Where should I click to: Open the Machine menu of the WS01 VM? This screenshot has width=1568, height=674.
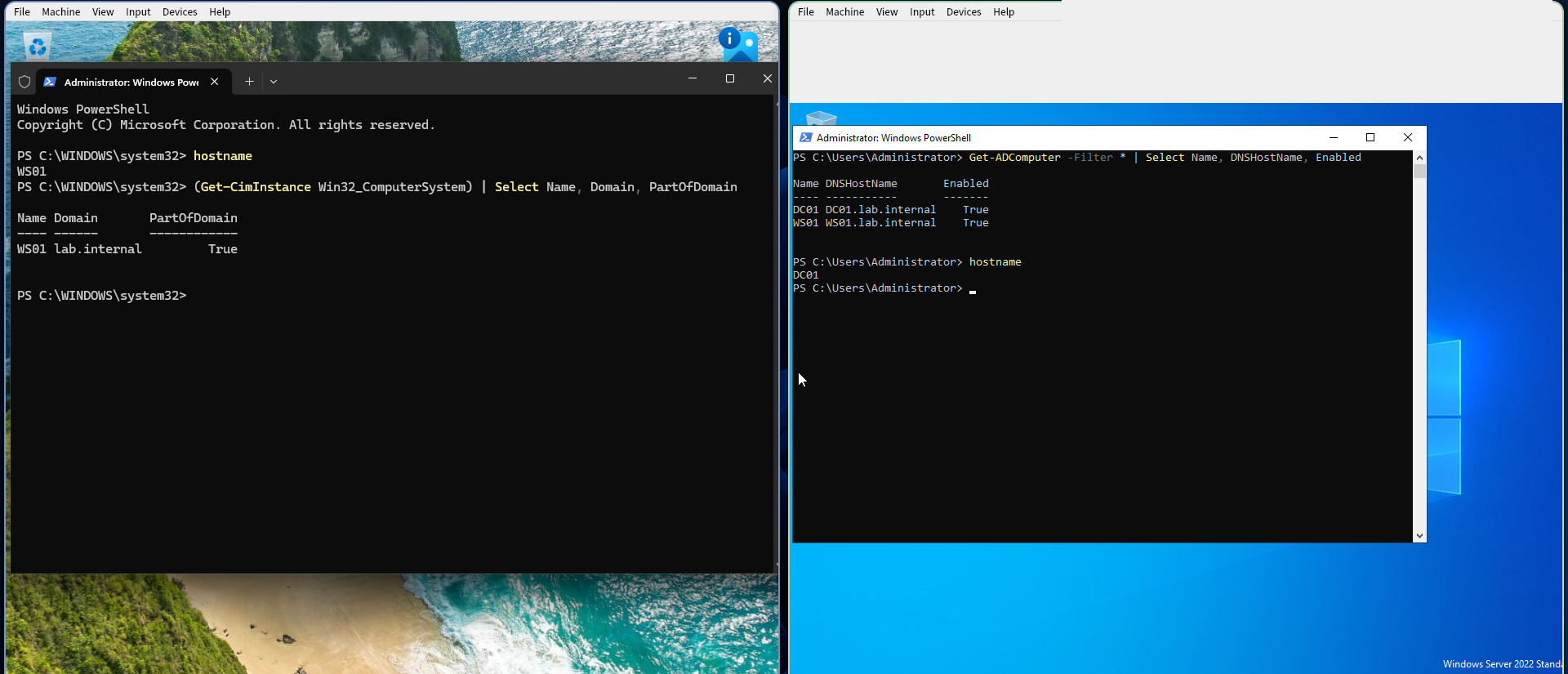[x=61, y=12]
